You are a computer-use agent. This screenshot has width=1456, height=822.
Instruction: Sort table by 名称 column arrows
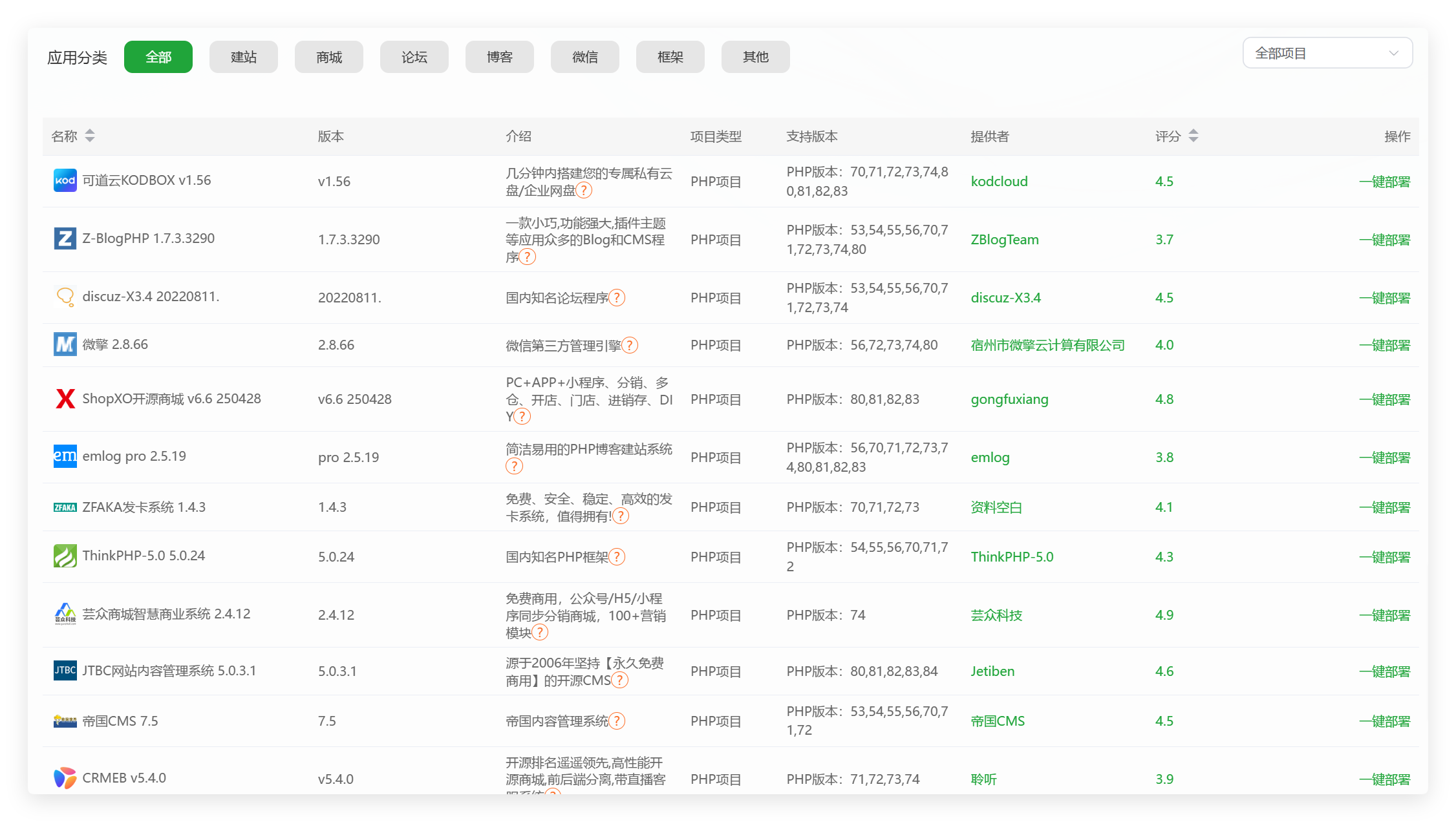point(90,136)
